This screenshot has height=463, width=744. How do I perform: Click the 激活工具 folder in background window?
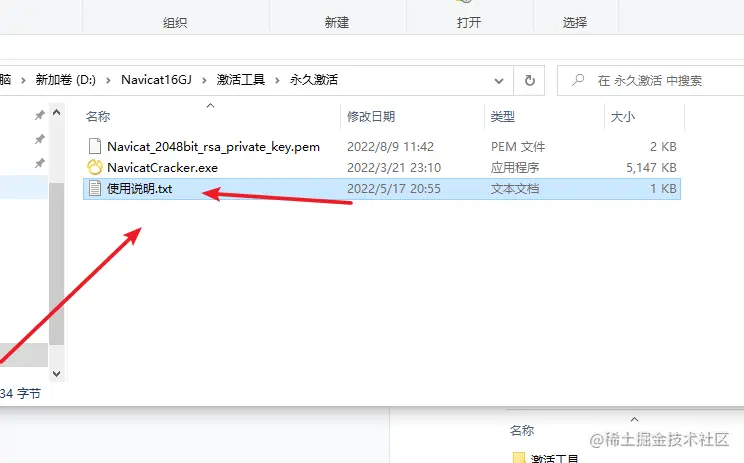(546, 458)
